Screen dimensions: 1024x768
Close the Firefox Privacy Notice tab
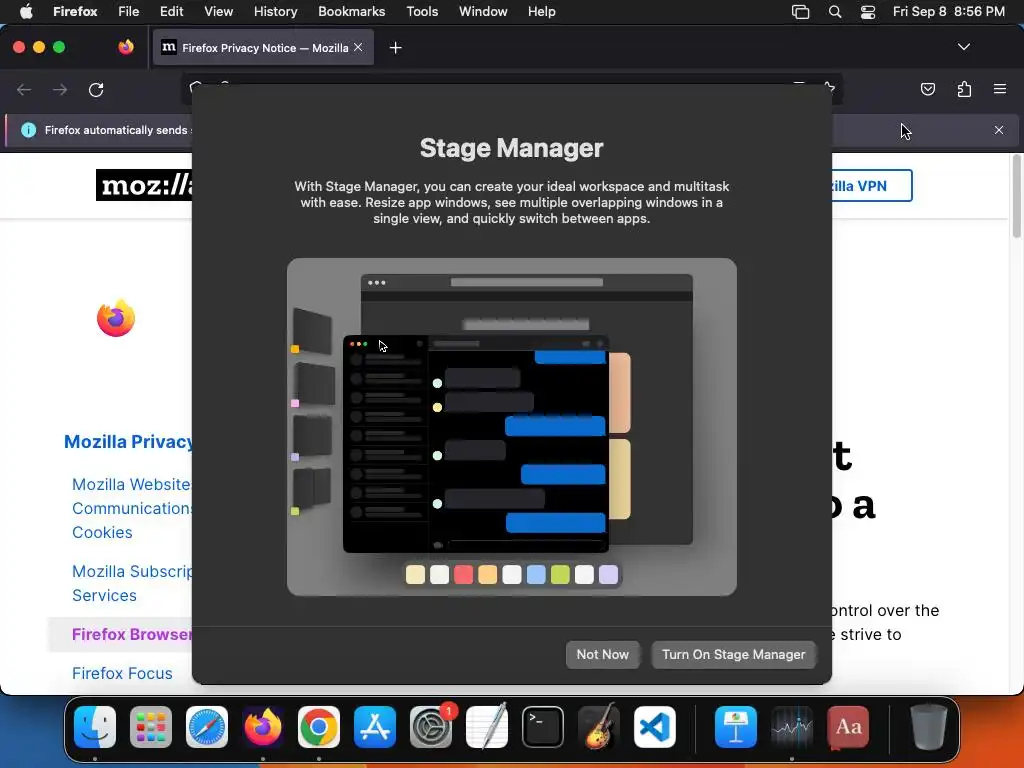(x=358, y=47)
